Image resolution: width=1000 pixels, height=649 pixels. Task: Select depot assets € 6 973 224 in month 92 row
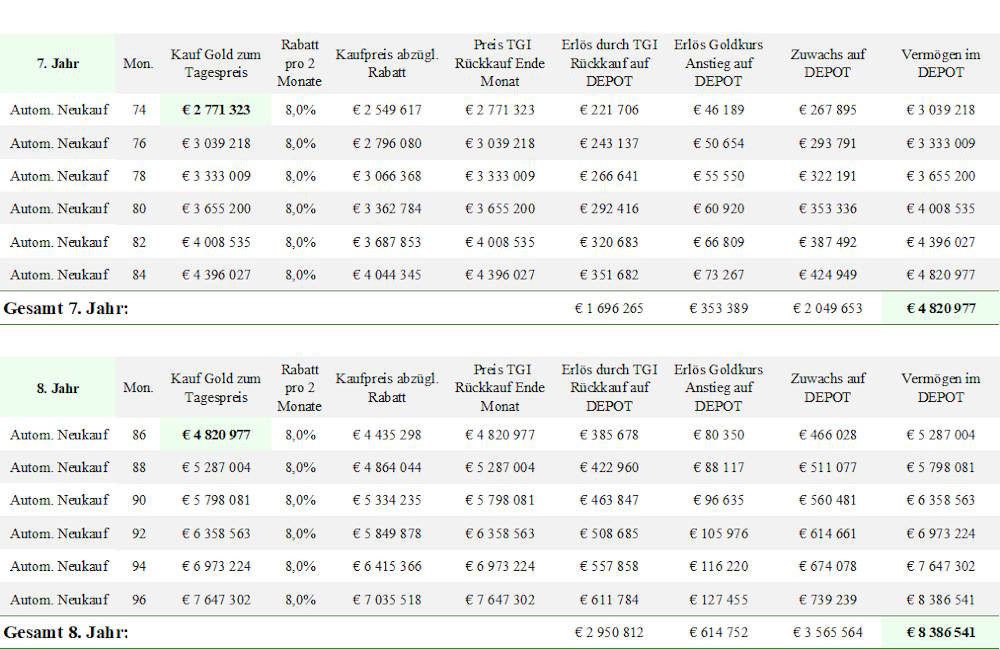941,533
